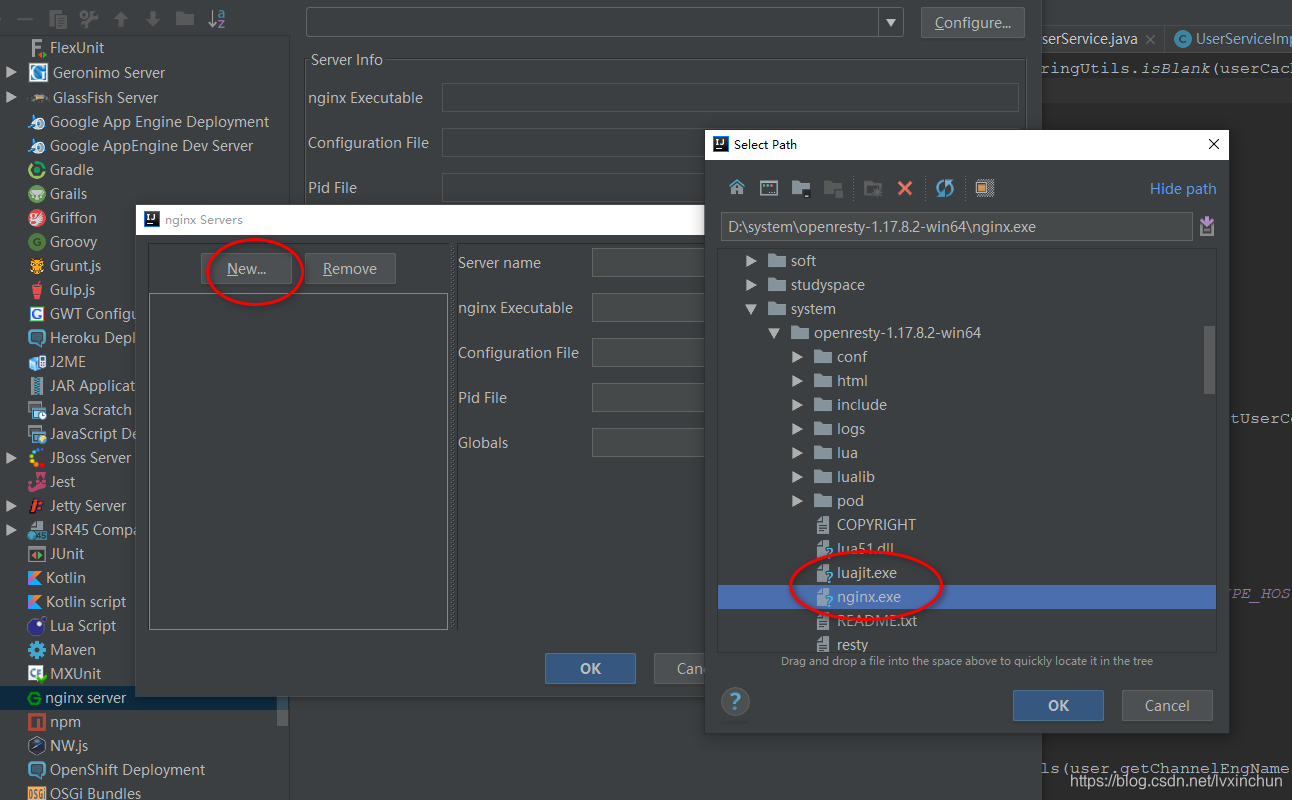Click the Desktop directory icon in Select Path
The width and height of the screenshot is (1292, 800).
pos(769,188)
